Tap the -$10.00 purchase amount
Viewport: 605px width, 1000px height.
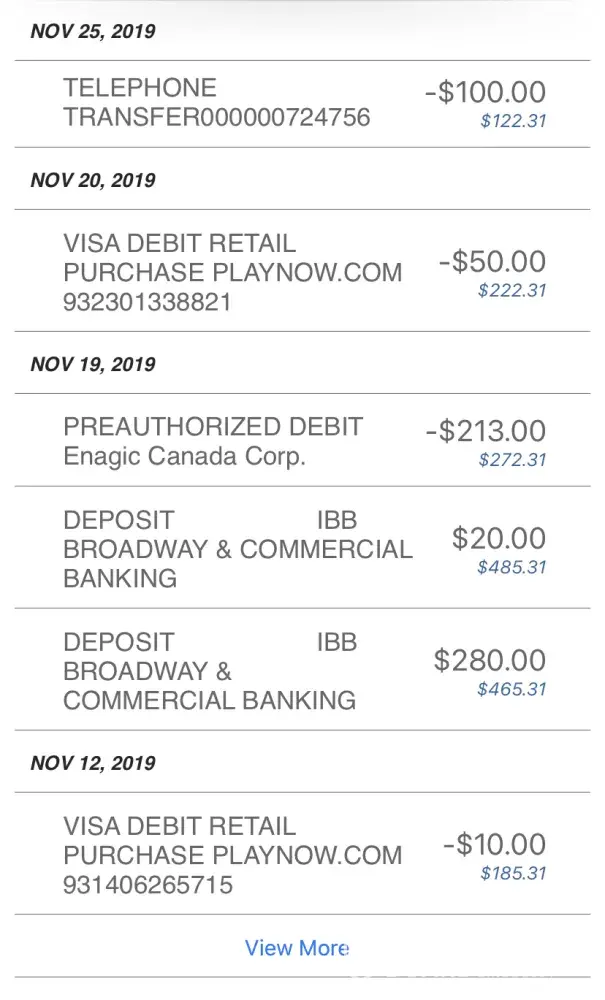point(494,844)
